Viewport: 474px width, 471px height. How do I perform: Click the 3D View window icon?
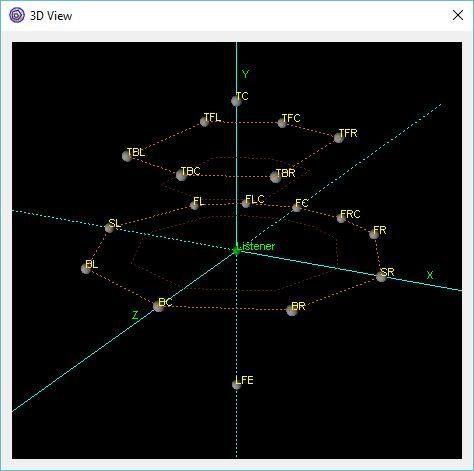click(17, 15)
